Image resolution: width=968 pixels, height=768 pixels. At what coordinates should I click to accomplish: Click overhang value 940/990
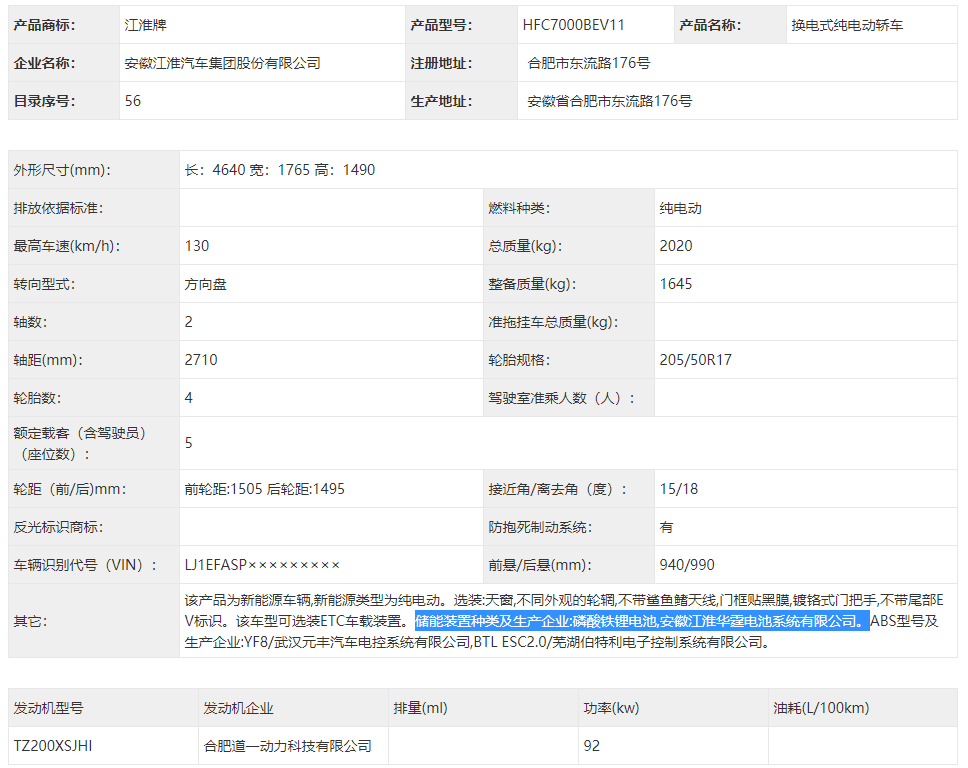[687, 565]
